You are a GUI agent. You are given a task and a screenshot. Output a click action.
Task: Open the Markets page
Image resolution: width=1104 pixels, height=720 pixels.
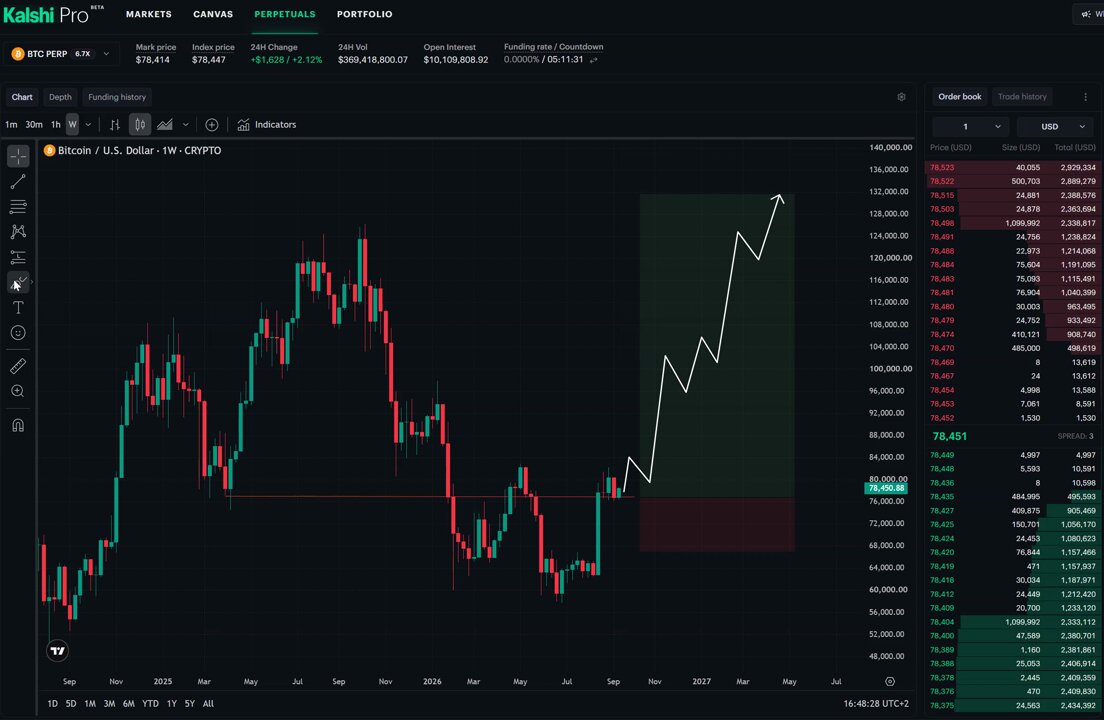pos(149,14)
